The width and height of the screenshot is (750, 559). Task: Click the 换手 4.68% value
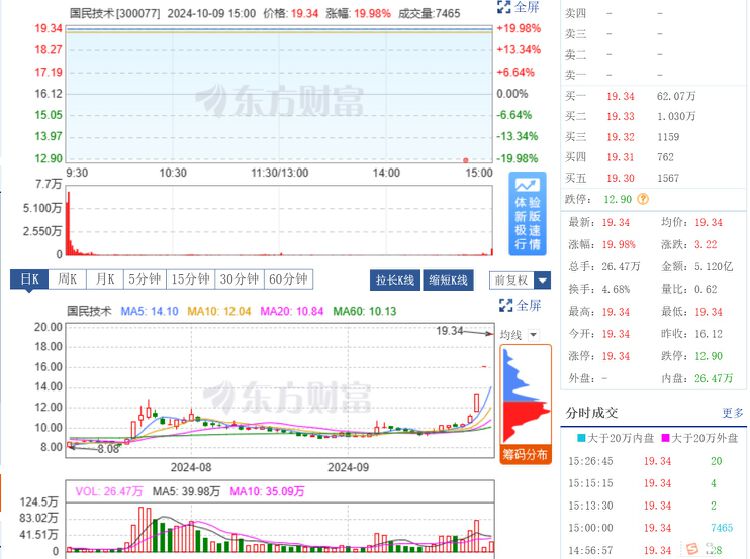(x=616, y=289)
